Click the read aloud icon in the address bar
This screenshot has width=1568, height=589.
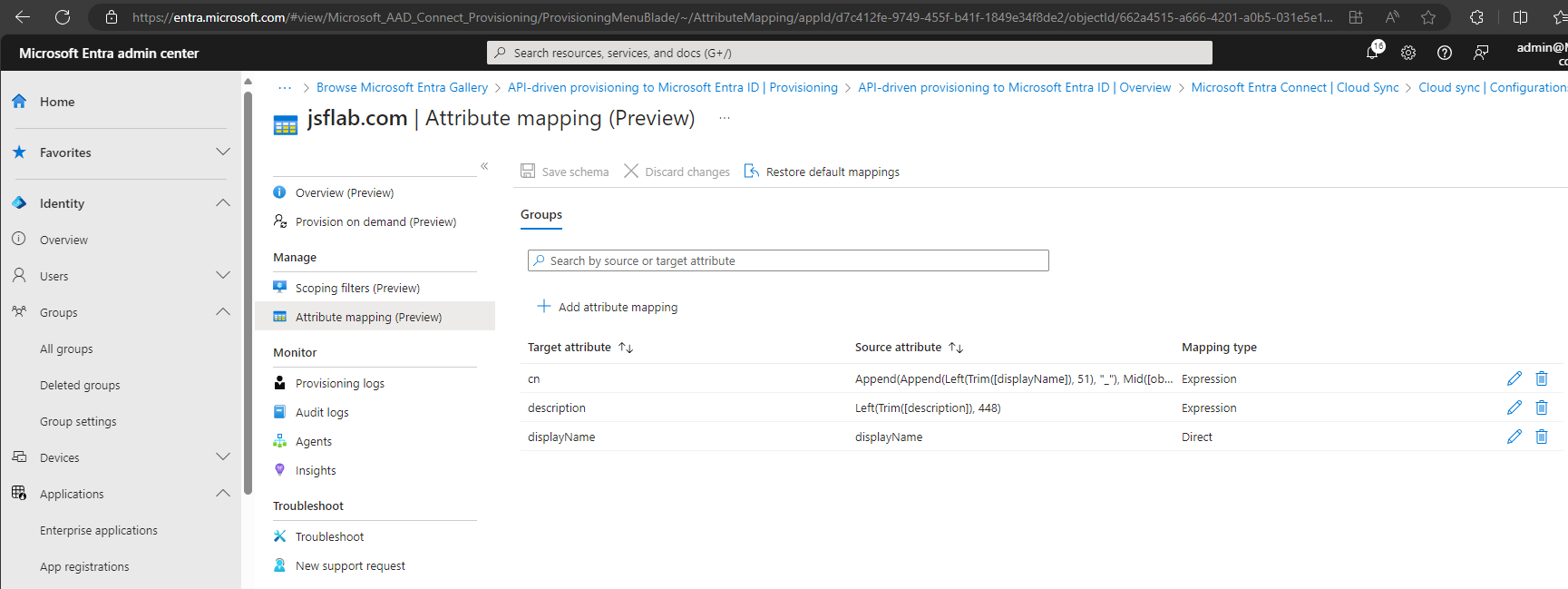1392,16
